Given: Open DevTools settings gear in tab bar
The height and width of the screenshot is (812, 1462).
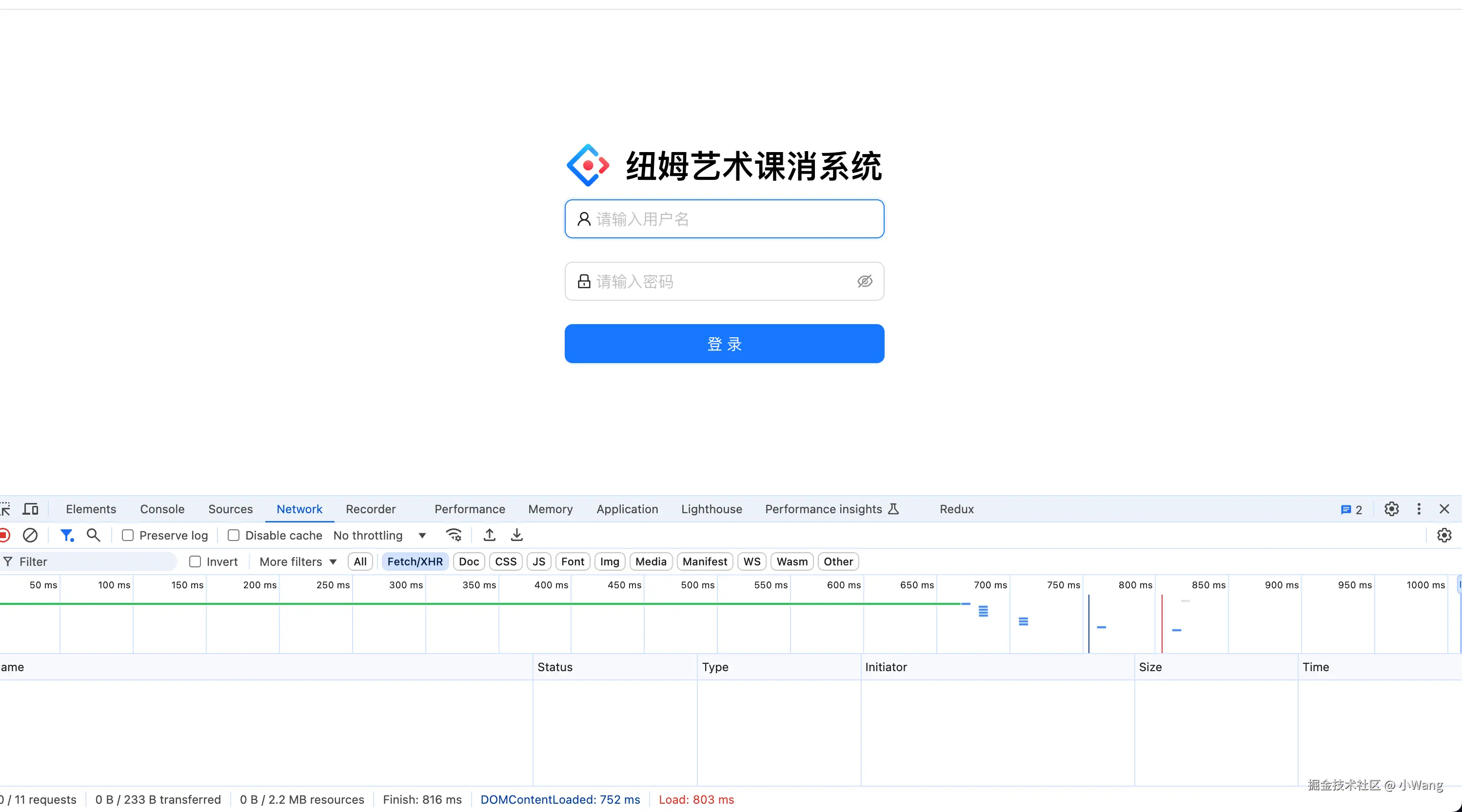Looking at the screenshot, I should [1391, 509].
